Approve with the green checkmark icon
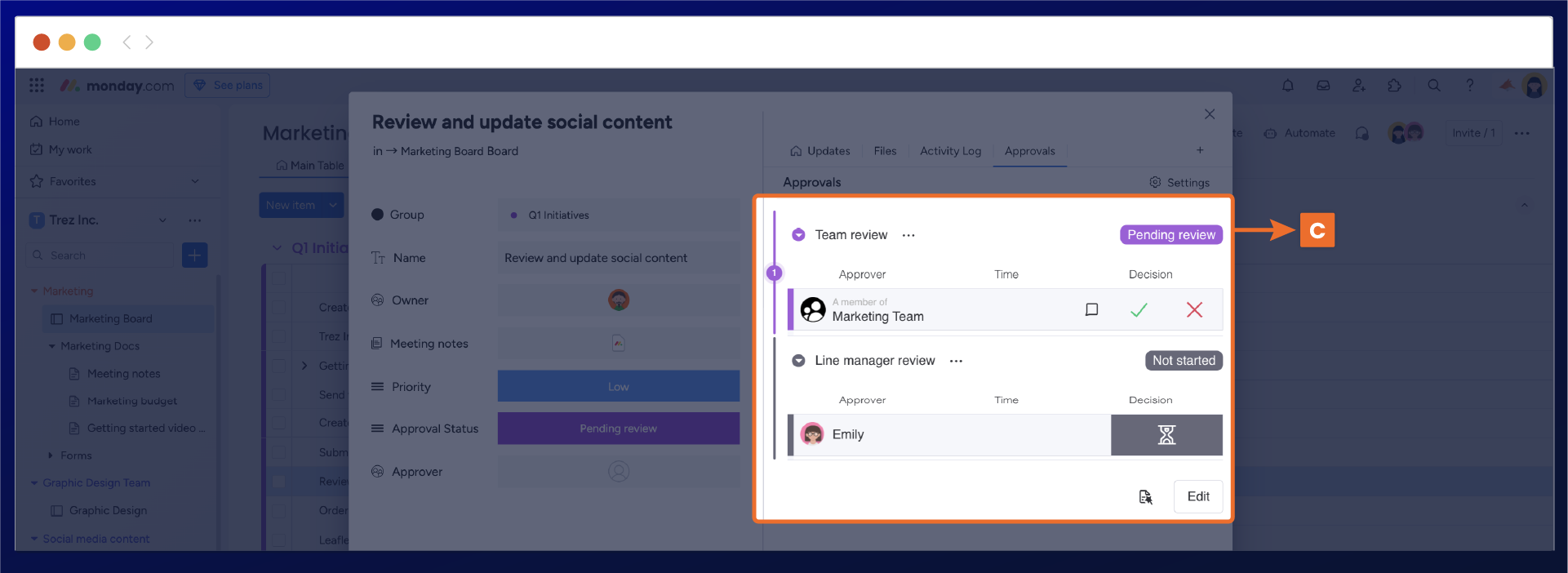The width and height of the screenshot is (1568, 573). (x=1139, y=310)
